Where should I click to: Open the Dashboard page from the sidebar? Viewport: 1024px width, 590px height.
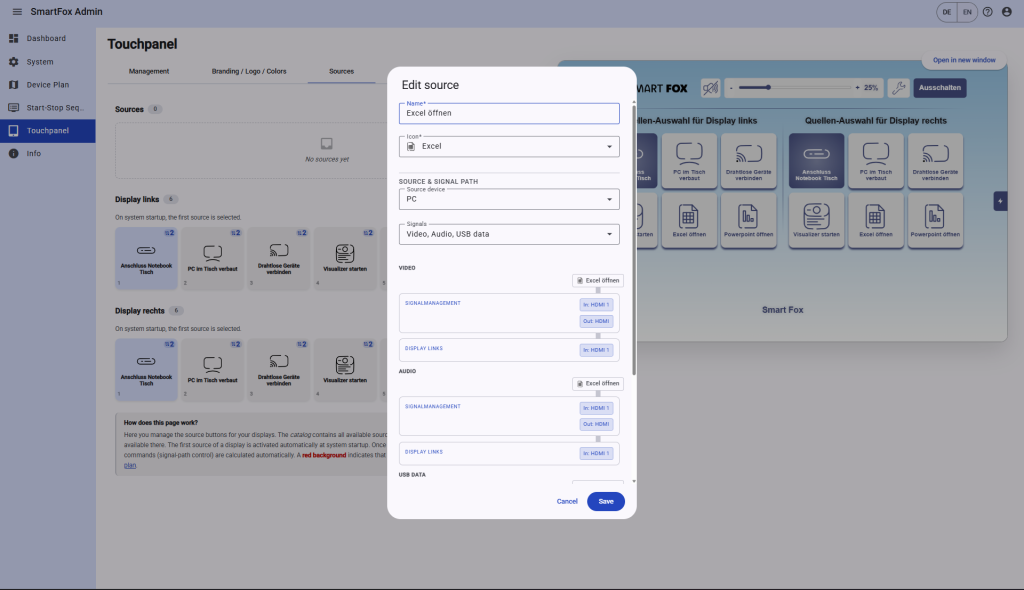(48, 39)
